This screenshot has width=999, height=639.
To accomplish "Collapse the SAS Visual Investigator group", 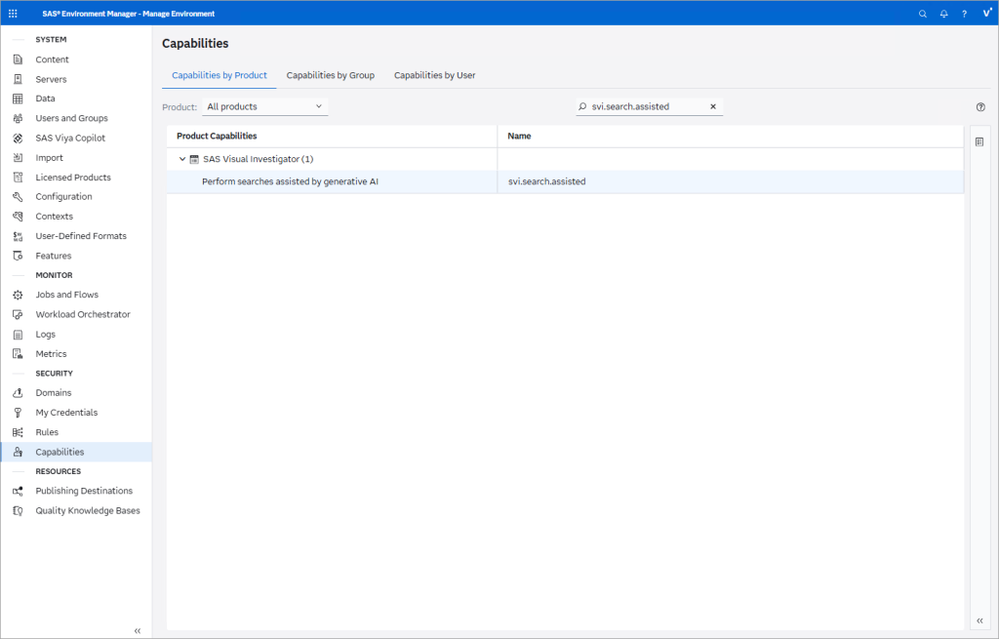I will tap(182, 159).
